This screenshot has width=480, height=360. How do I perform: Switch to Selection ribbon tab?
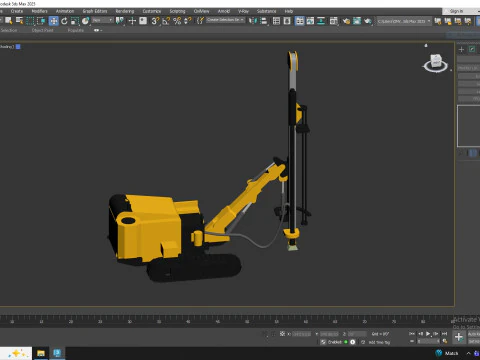pyautogui.click(x=9, y=30)
